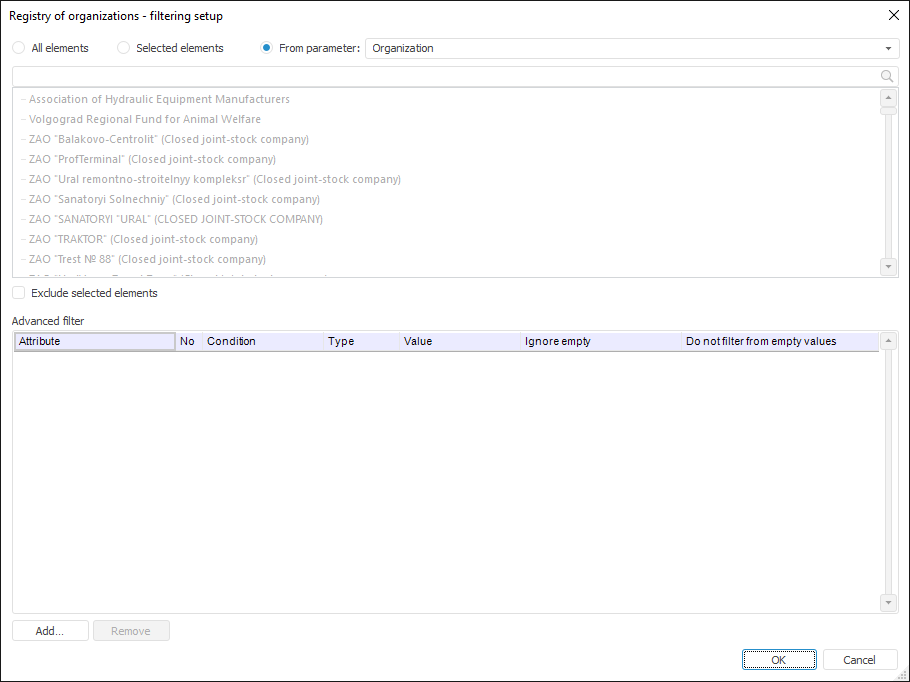910x682 pixels.
Task: Confirm the filter with OK
Action: click(778, 660)
